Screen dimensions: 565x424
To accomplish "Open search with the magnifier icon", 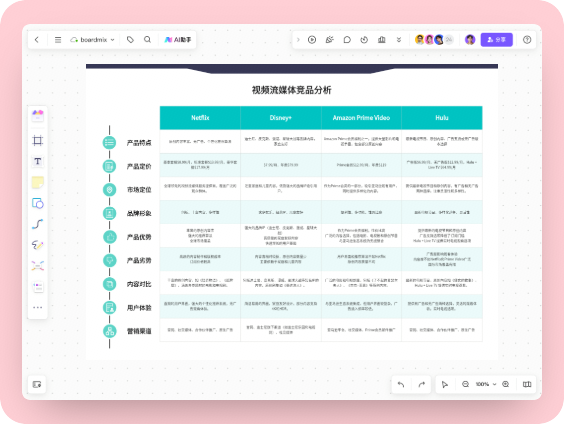I will click(147, 40).
